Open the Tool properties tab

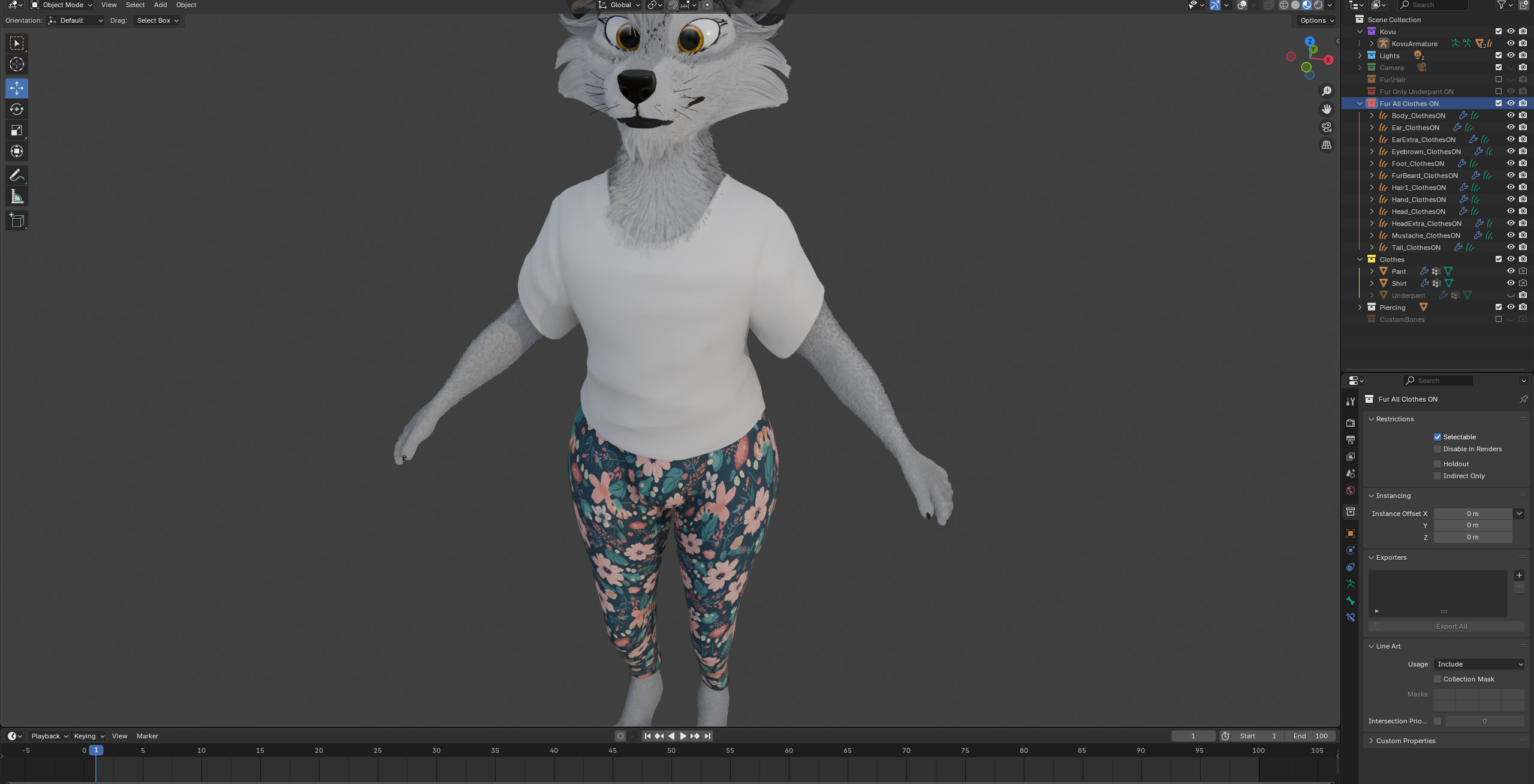click(1351, 402)
